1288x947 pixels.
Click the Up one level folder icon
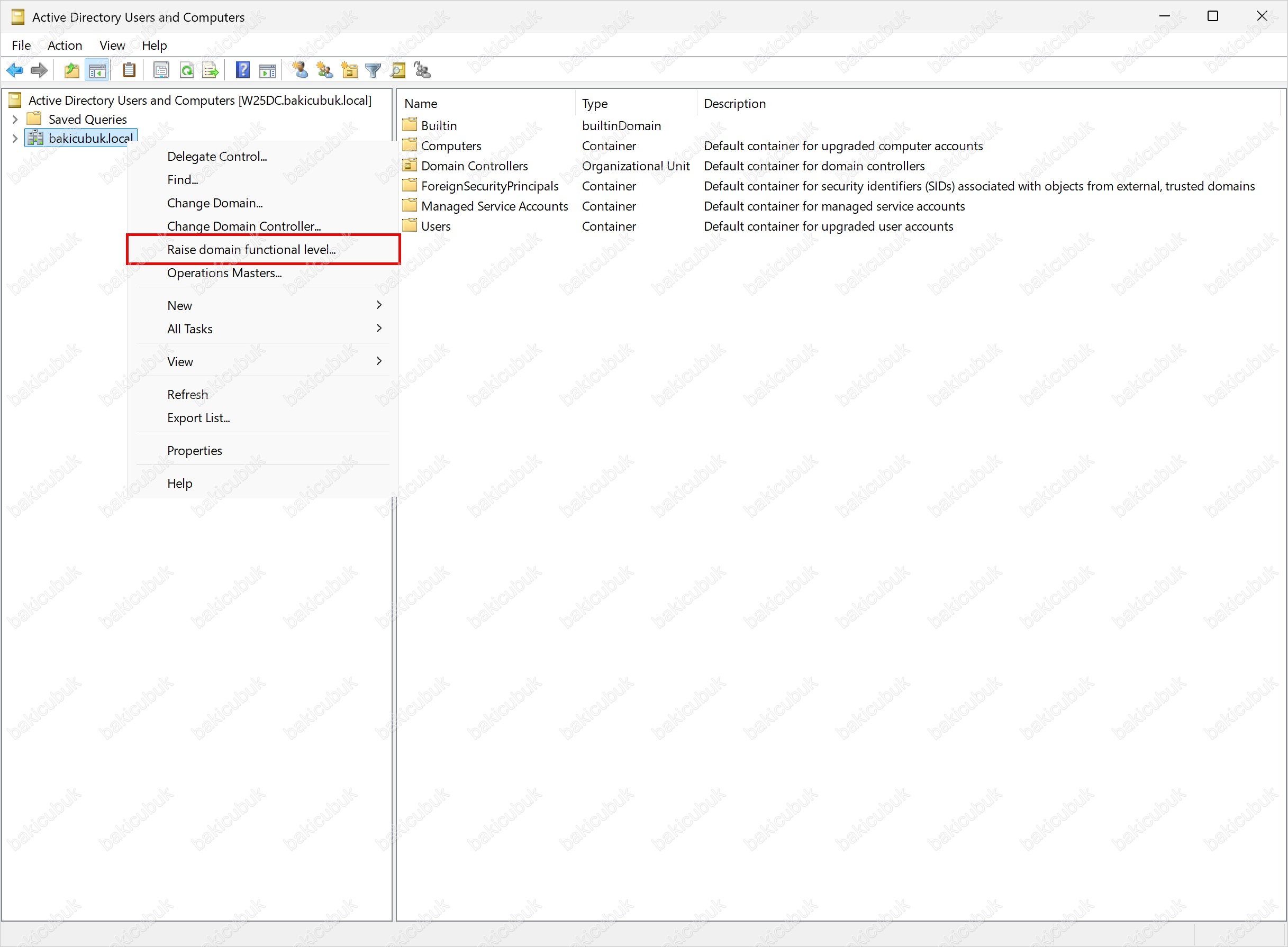71,70
